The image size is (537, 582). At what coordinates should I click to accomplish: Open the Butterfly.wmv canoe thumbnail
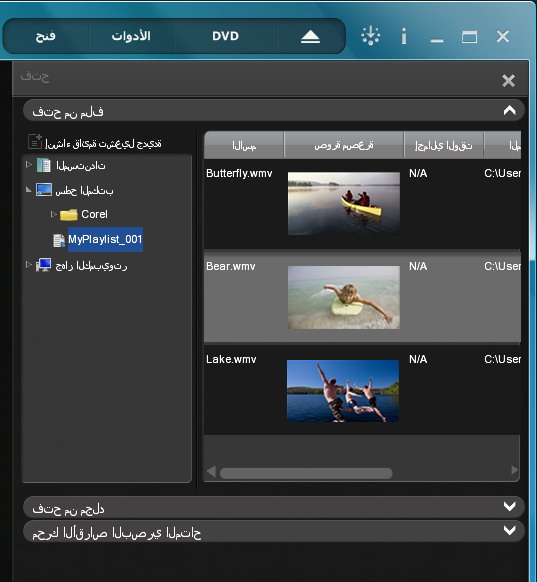coord(344,203)
